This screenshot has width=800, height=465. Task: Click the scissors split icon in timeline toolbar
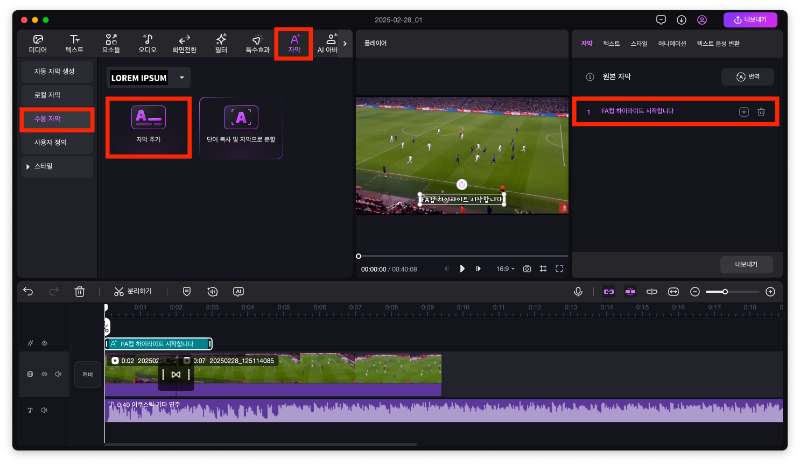tap(119, 291)
